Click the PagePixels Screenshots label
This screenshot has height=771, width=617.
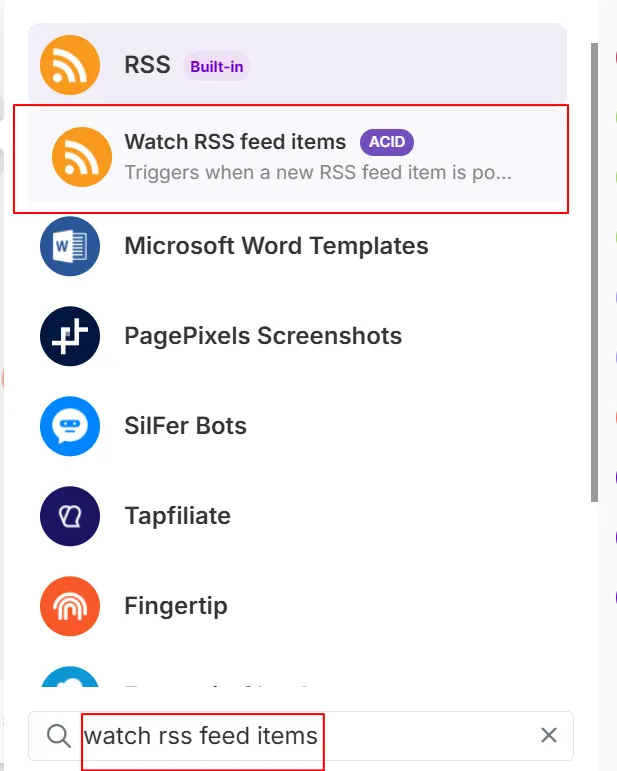click(x=263, y=336)
